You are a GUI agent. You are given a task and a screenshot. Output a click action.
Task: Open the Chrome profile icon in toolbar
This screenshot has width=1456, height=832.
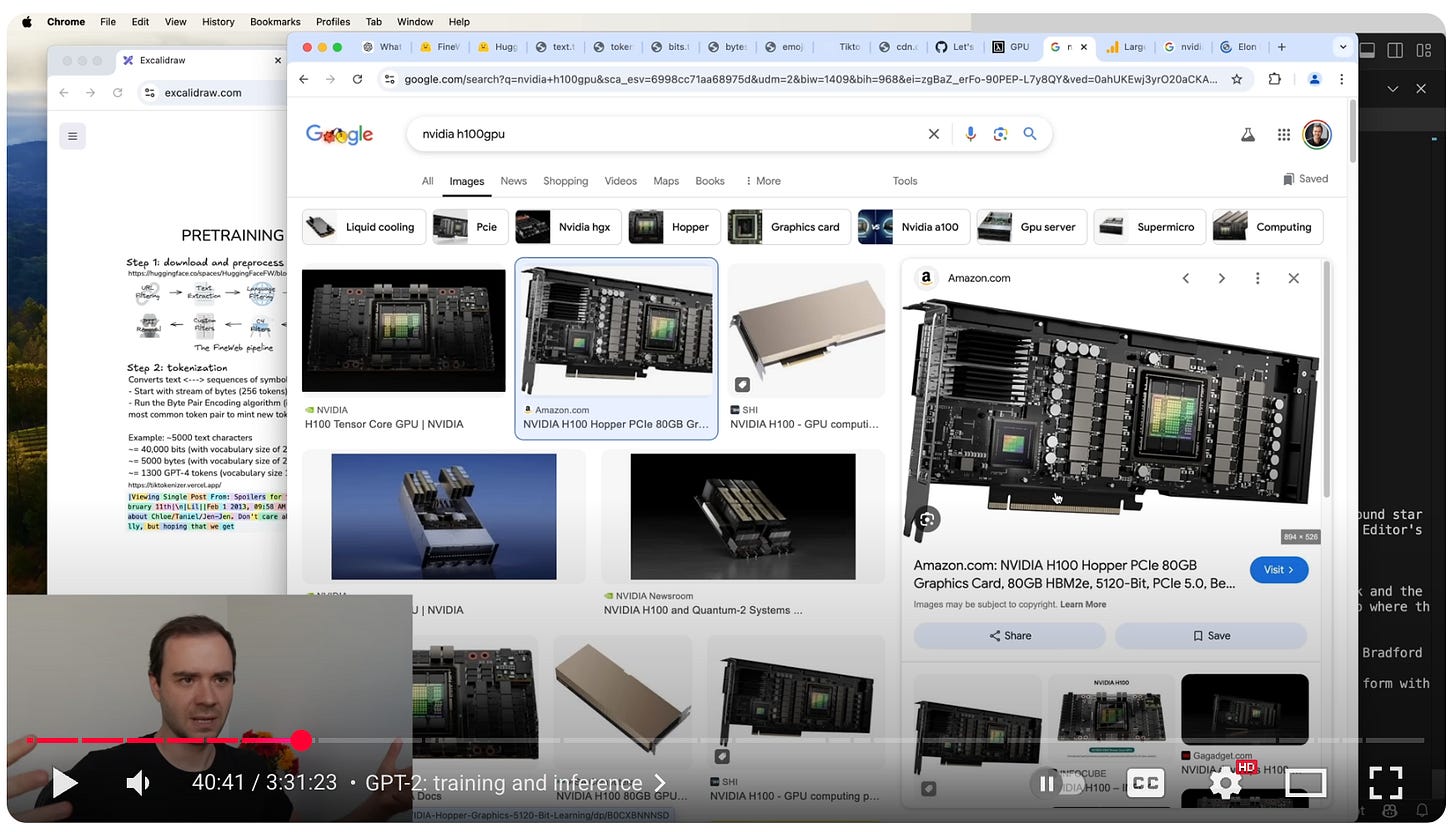(x=1315, y=79)
